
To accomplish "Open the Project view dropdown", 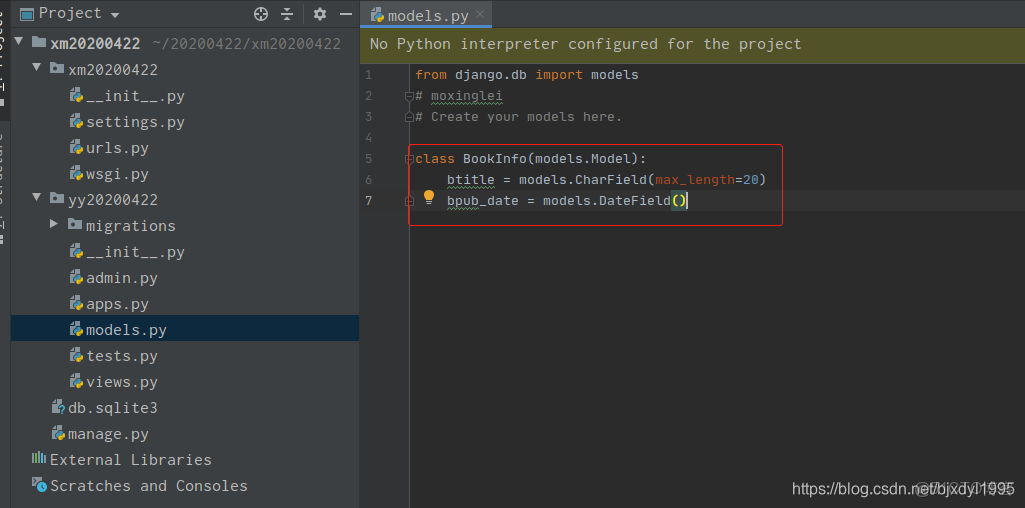I will tap(115, 15).
